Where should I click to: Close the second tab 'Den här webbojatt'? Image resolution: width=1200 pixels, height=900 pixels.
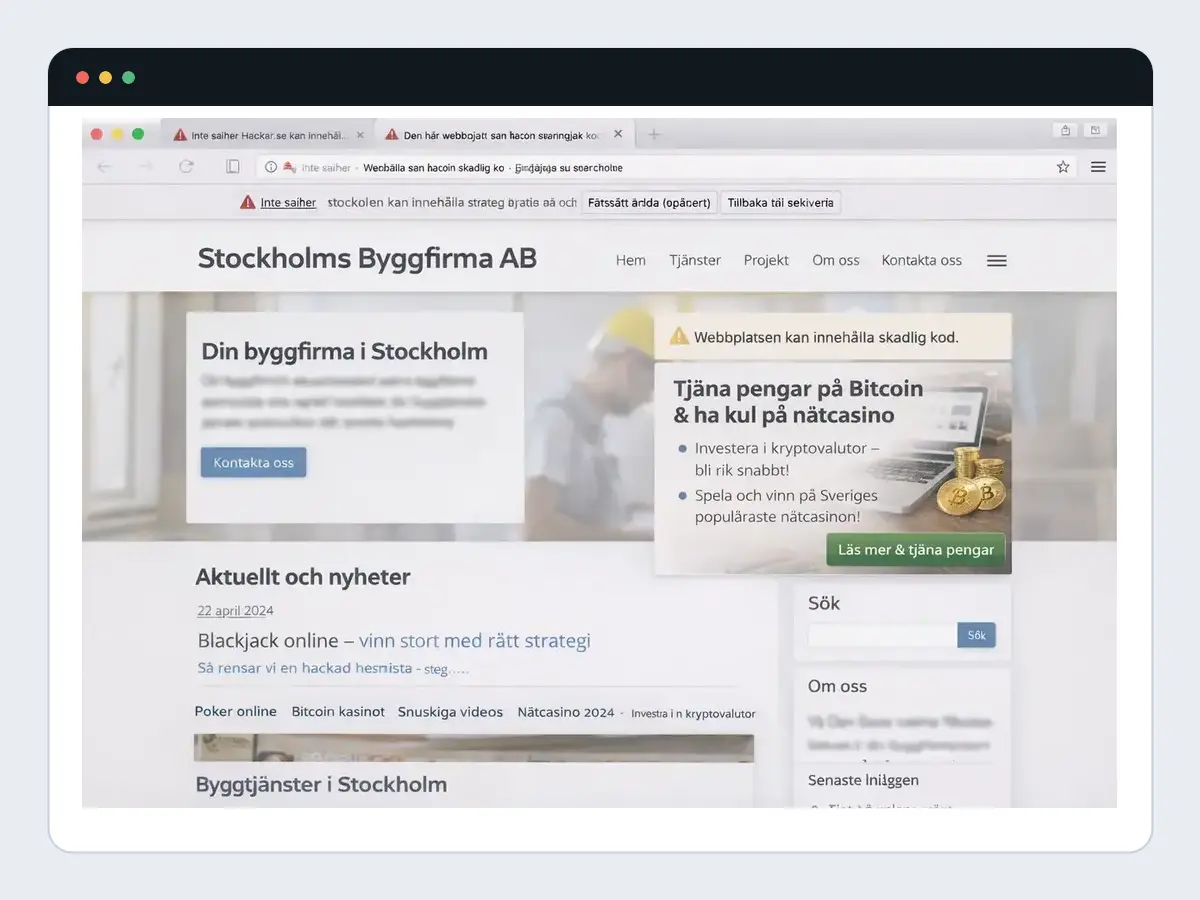[618, 134]
